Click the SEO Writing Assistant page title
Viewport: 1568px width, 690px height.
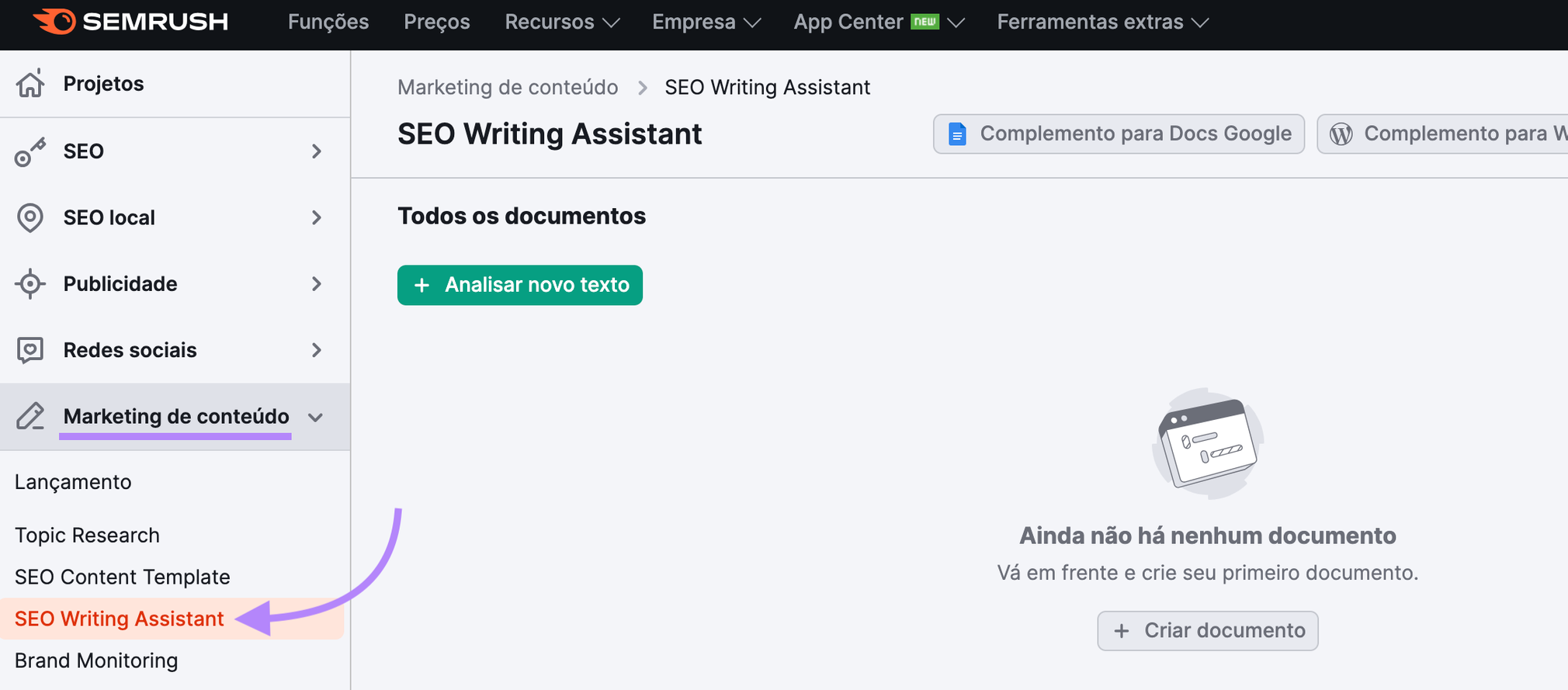click(550, 134)
